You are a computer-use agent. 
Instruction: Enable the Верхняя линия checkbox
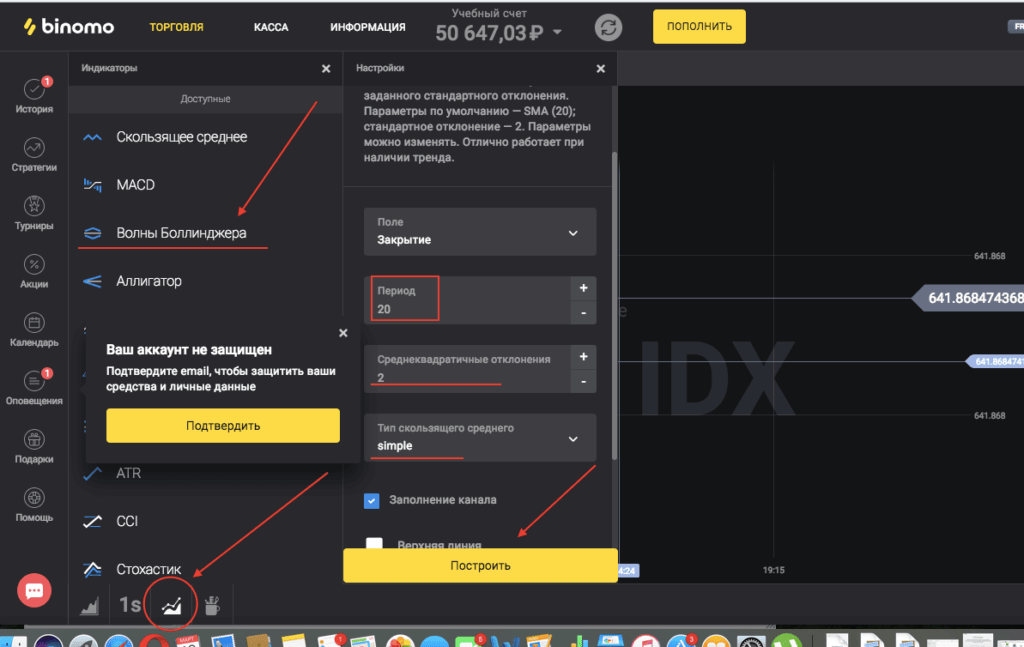pos(374,545)
